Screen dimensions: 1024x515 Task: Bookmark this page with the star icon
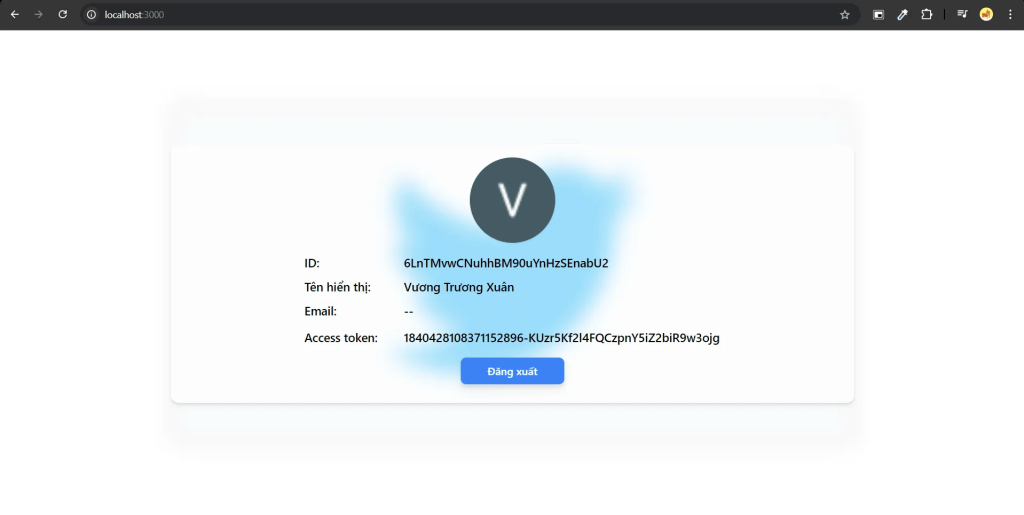tap(844, 14)
